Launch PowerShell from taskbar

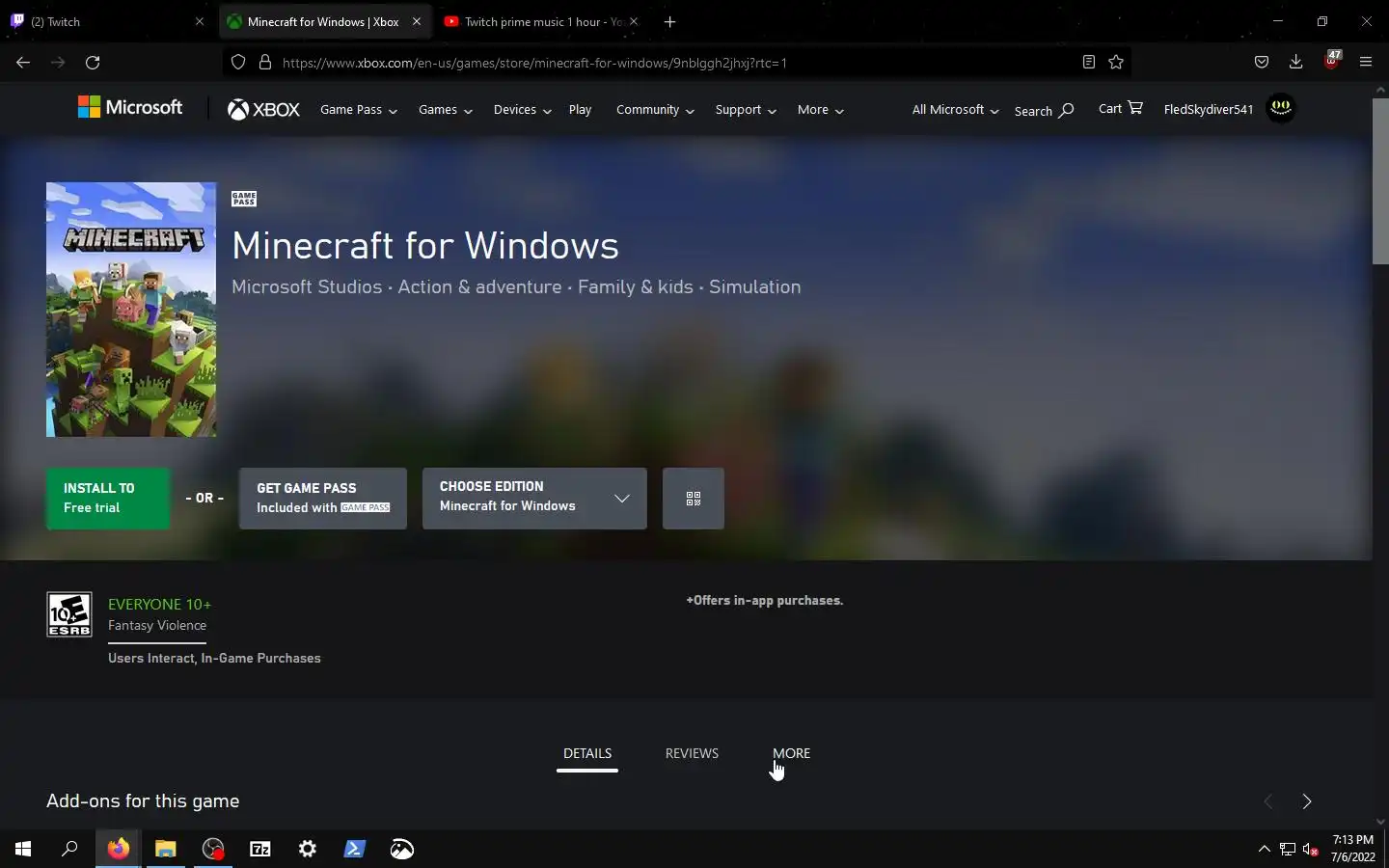pos(355,849)
